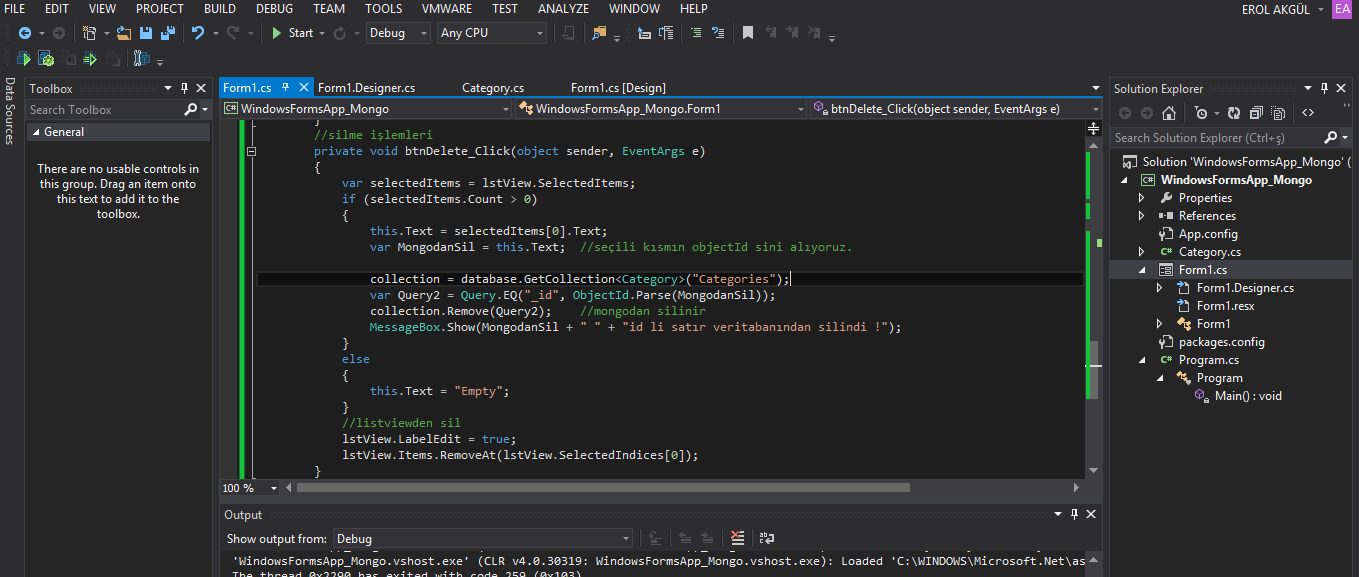Screen dimensions: 1359x577
Task: Click the Undo arrow icon
Action: click(198, 33)
